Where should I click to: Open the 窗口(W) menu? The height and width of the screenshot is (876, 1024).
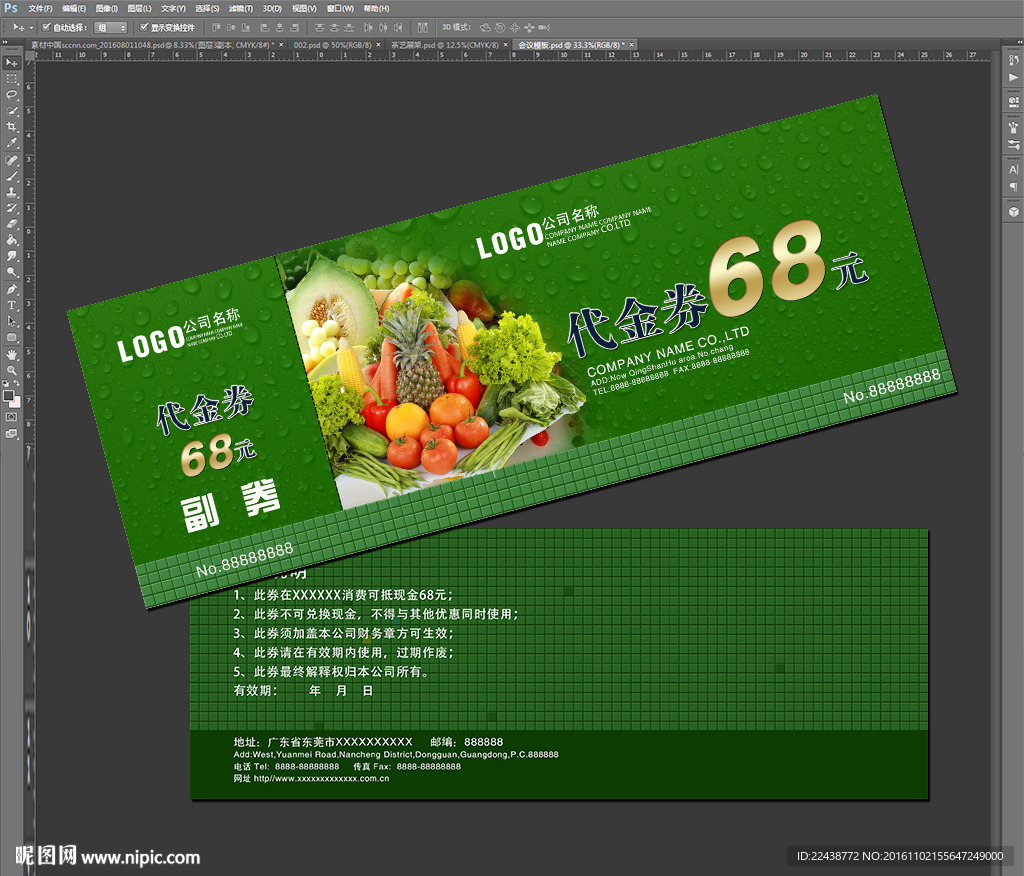340,8
